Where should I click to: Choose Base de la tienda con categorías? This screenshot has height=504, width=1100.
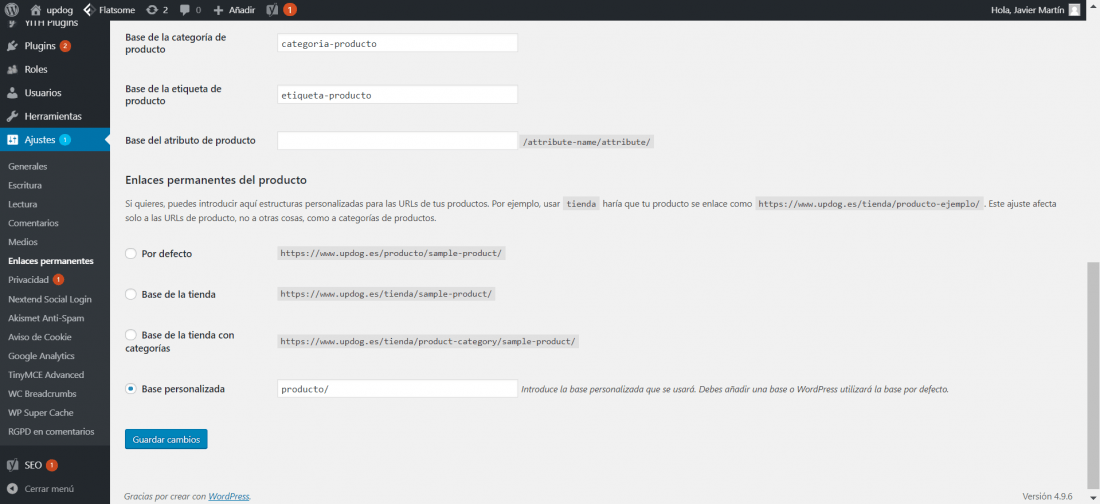tap(130, 336)
